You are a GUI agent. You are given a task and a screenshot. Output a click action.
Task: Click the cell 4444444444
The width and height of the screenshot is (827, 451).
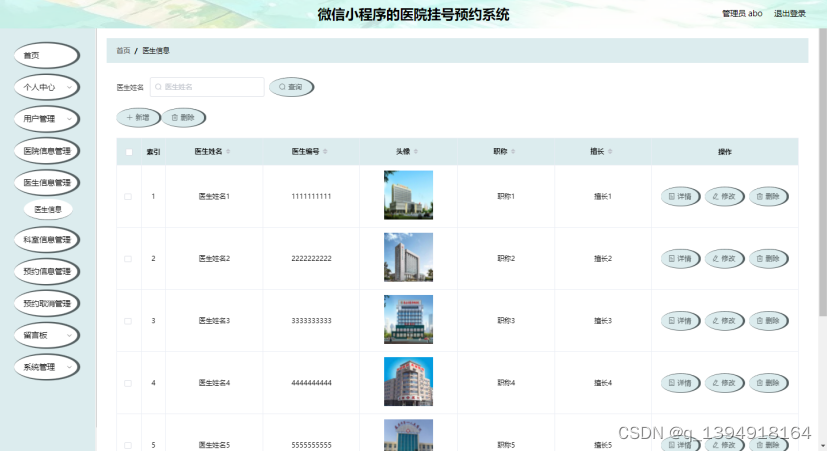click(x=311, y=383)
